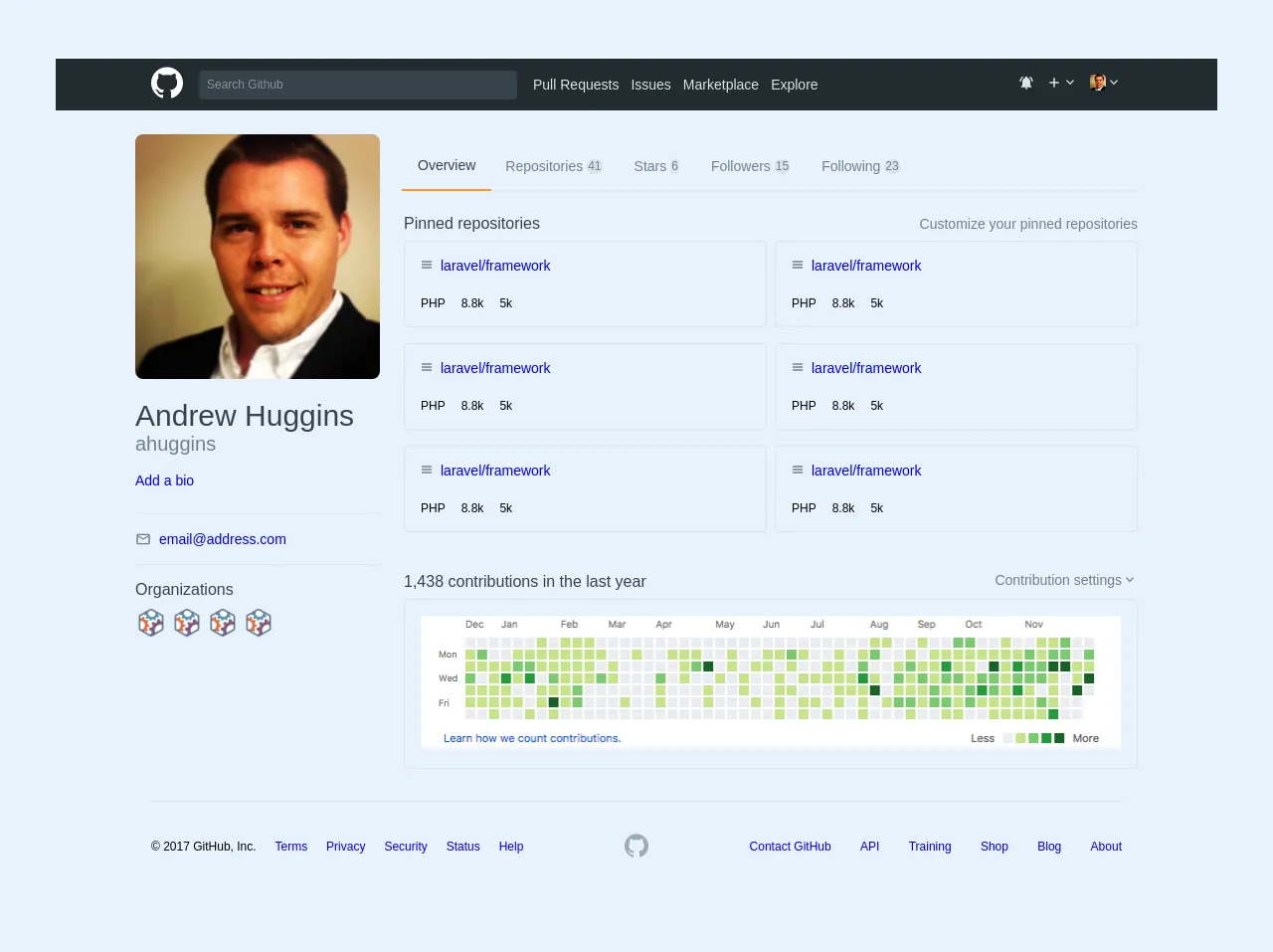Click the darkest green legend swatch

coord(1059,738)
